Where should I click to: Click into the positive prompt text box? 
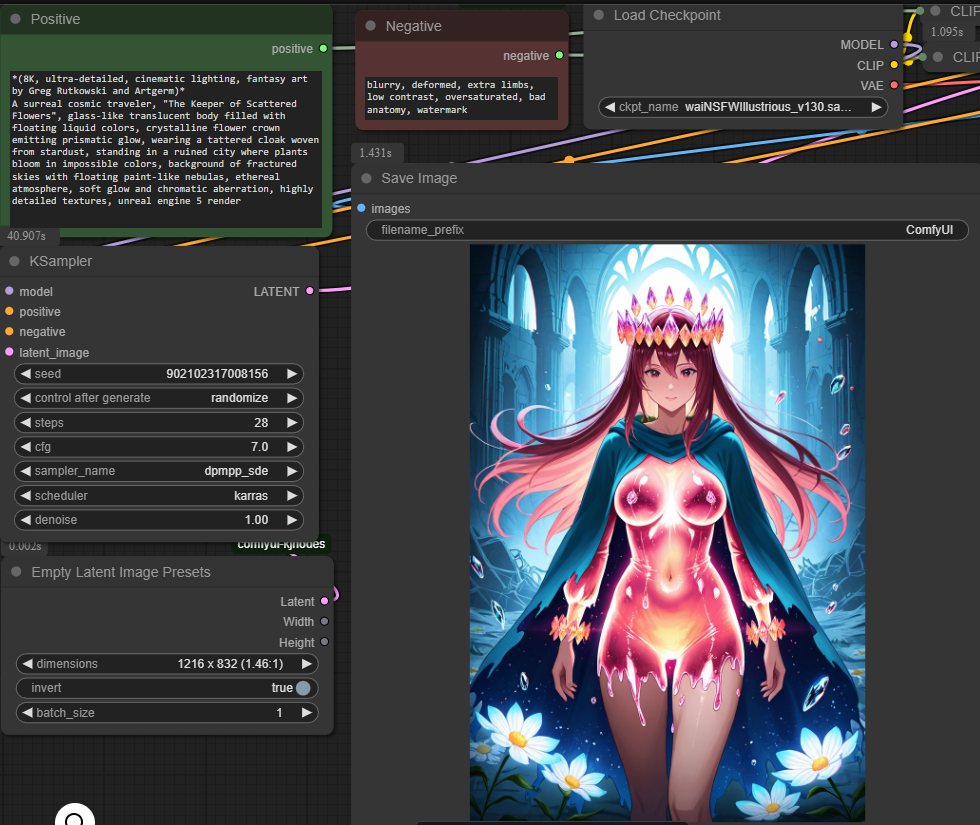pyautogui.click(x=166, y=149)
